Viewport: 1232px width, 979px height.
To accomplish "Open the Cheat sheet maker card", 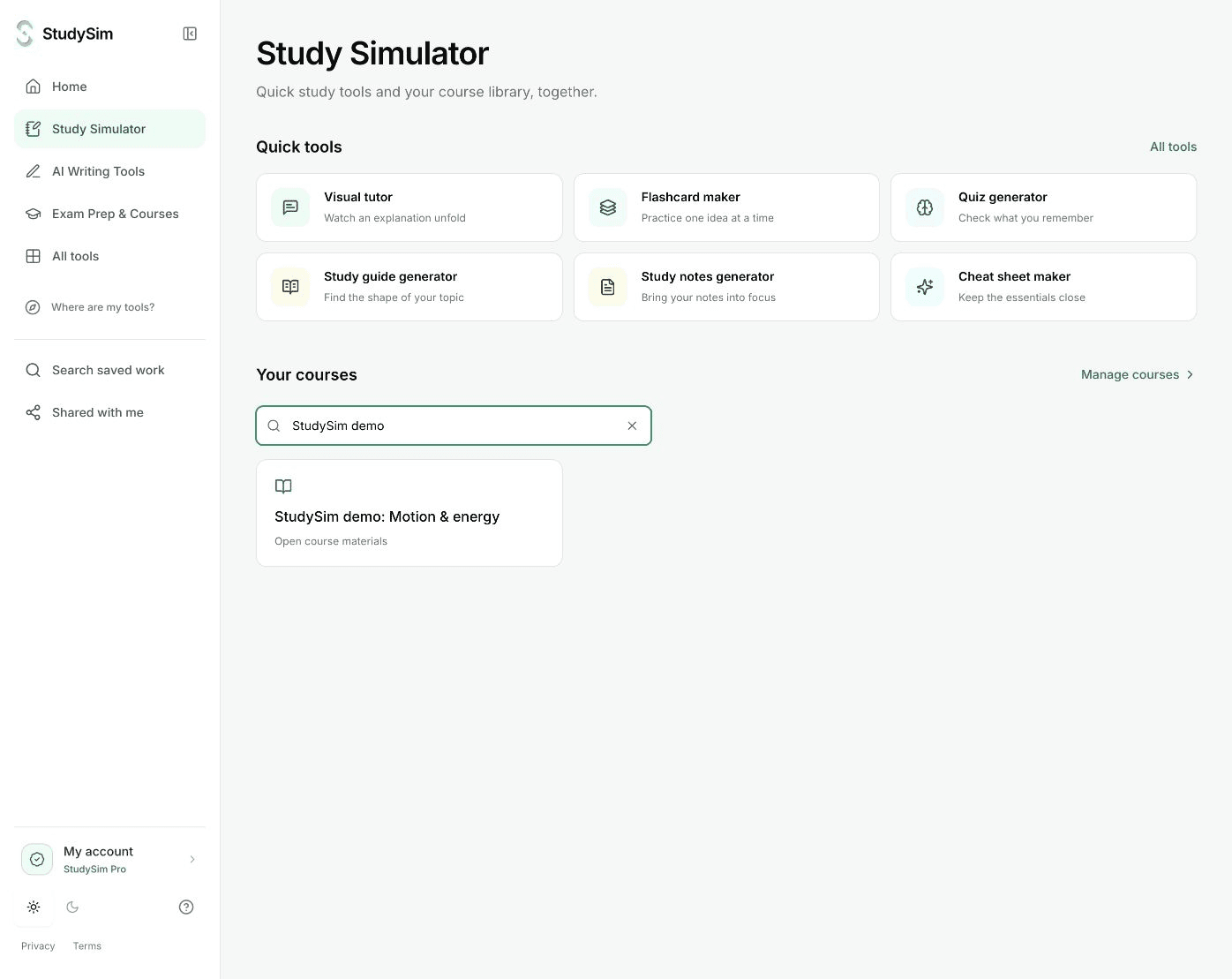I will [x=1043, y=287].
